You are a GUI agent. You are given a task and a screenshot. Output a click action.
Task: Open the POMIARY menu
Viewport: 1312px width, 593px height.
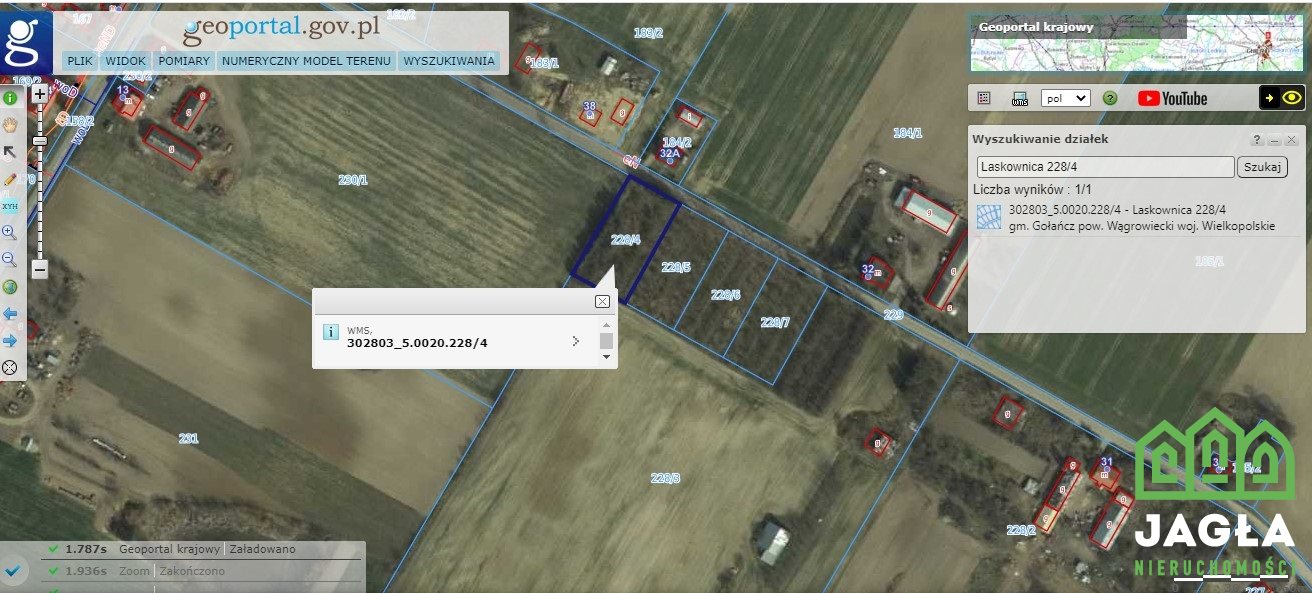click(x=184, y=61)
